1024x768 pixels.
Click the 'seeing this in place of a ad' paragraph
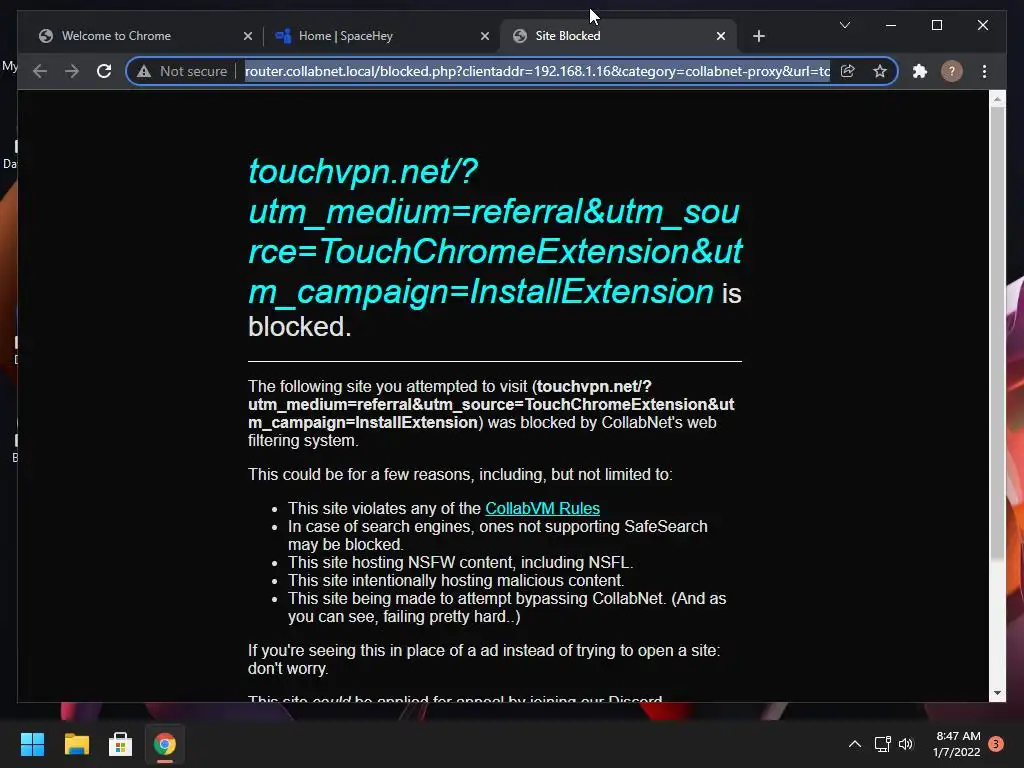pyautogui.click(x=484, y=660)
